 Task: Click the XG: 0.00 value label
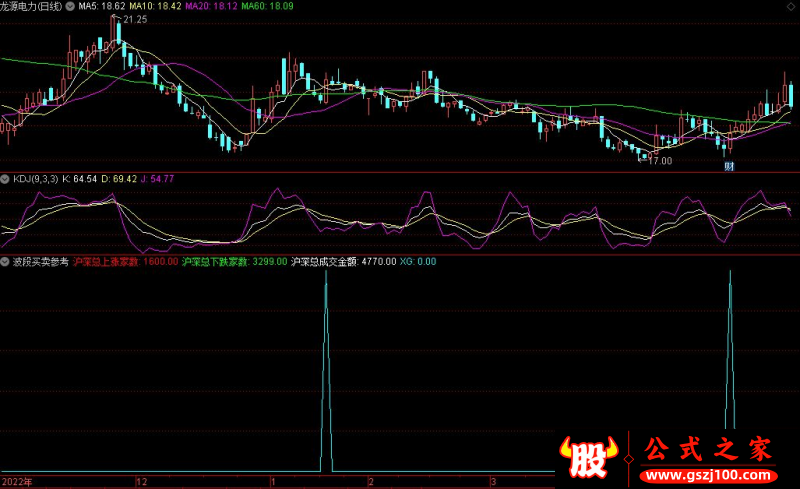tap(417, 261)
